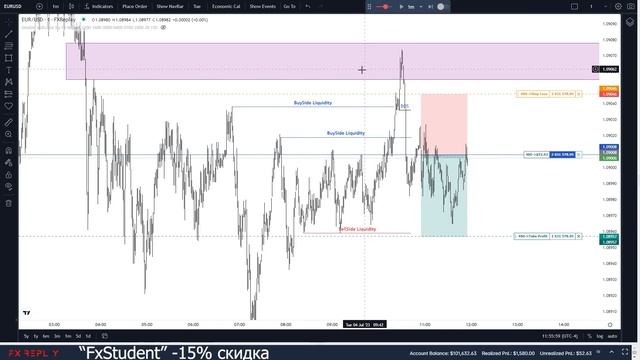Click the redo arrow in top toolbar
The width and height of the screenshot is (640, 360).
click(x=321, y=7)
